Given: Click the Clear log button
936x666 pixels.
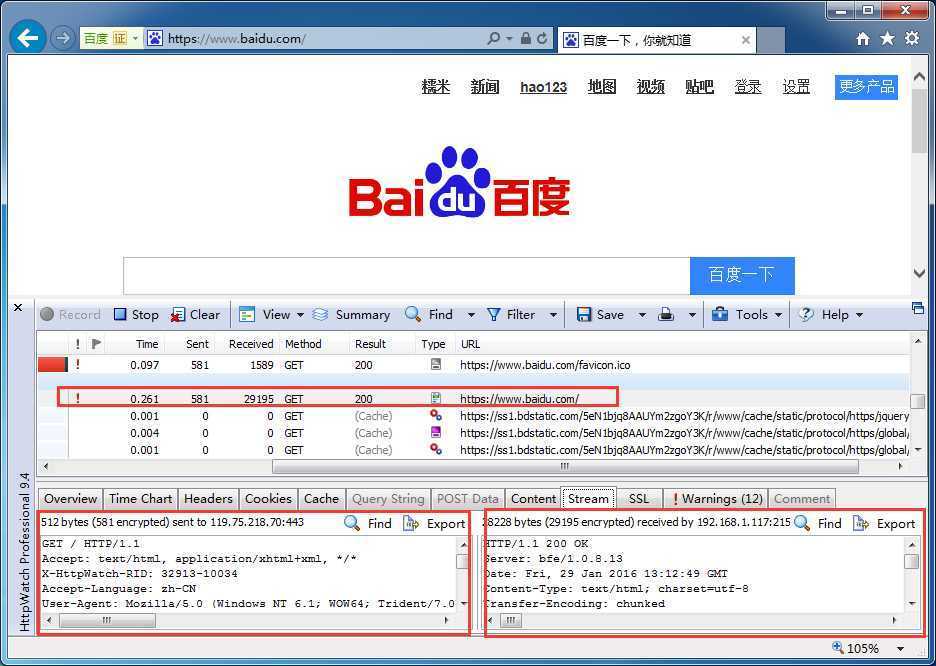Looking at the screenshot, I should [196, 314].
